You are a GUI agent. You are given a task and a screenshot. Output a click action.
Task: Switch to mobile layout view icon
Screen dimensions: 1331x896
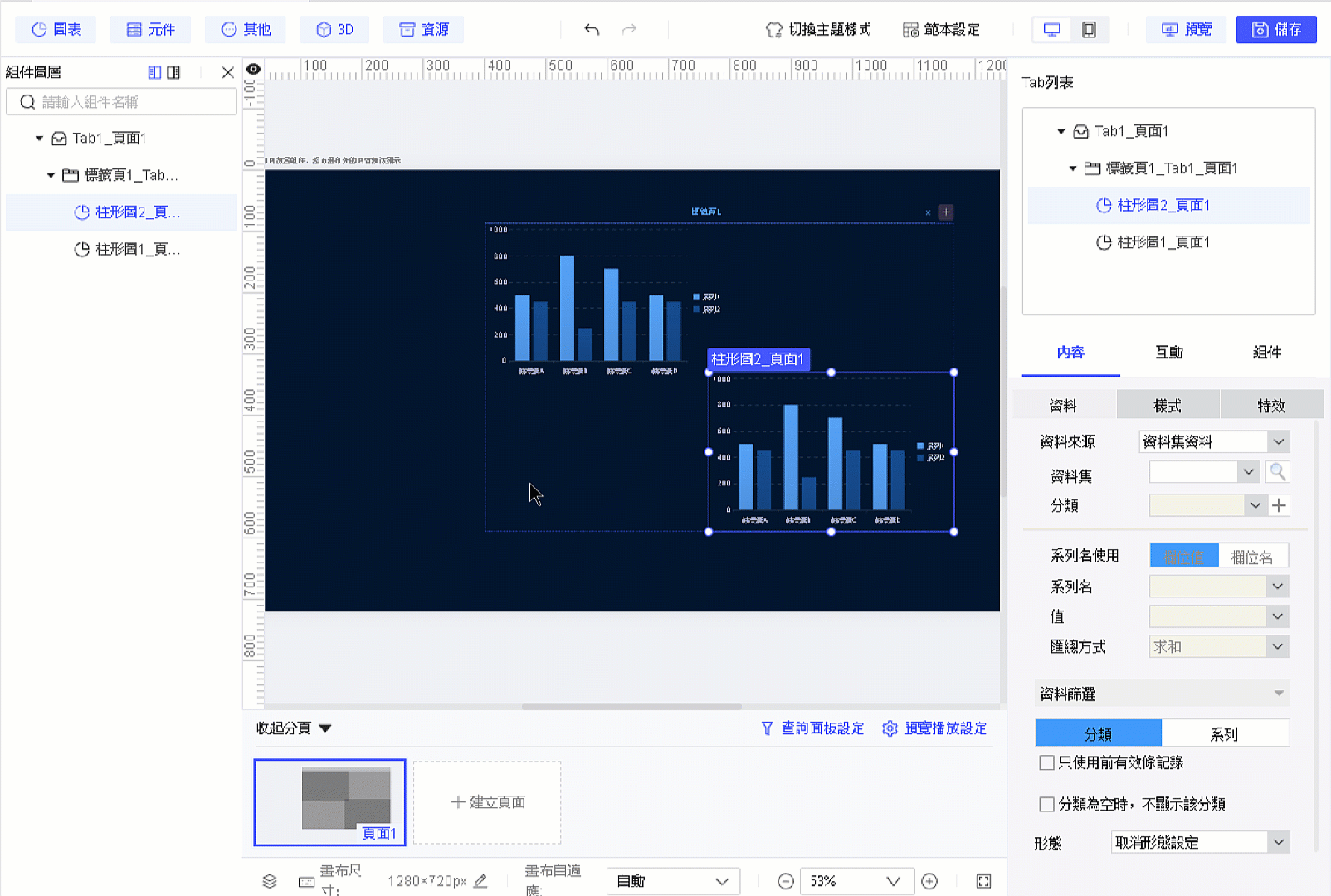[1090, 30]
